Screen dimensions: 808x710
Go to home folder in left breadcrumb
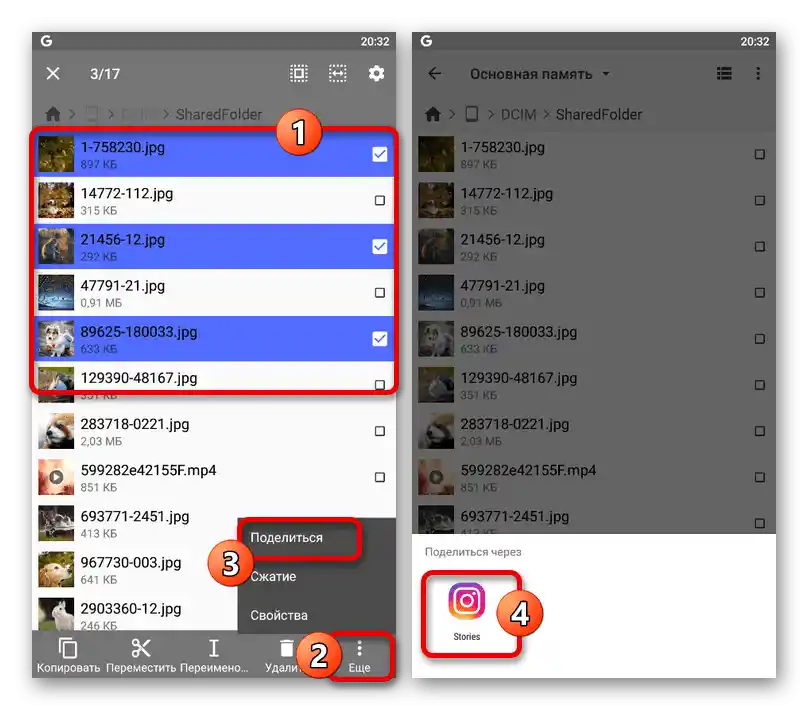point(53,114)
